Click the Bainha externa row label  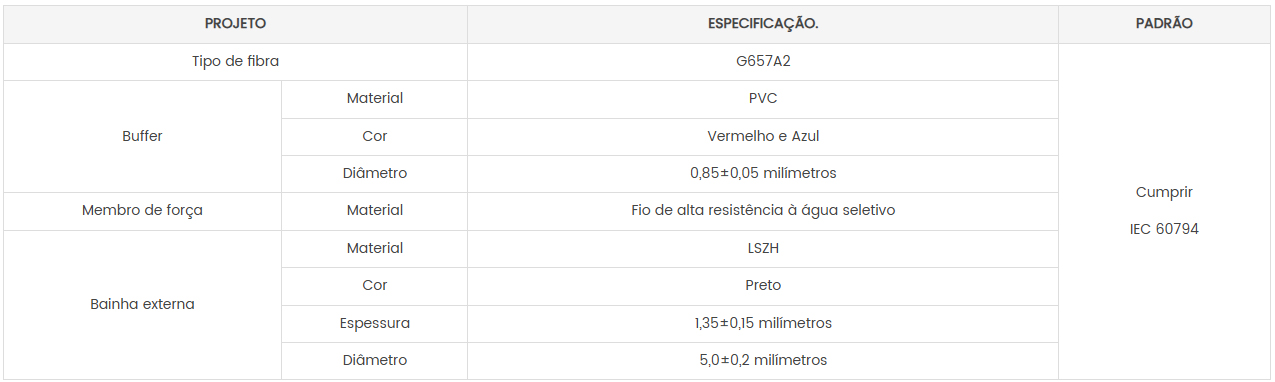pyautogui.click(x=142, y=305)
